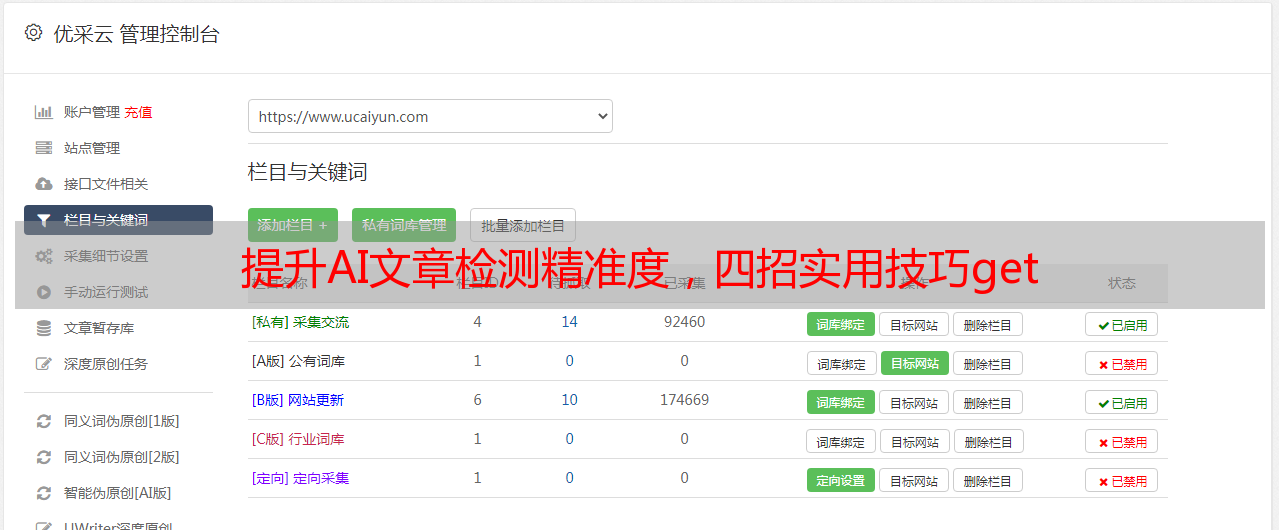This screenshot has width=1279, height=530.
Task: Open 智能伪原创[AI版] in sidebar
Action: pyautogui.click(x=118, y=493)
